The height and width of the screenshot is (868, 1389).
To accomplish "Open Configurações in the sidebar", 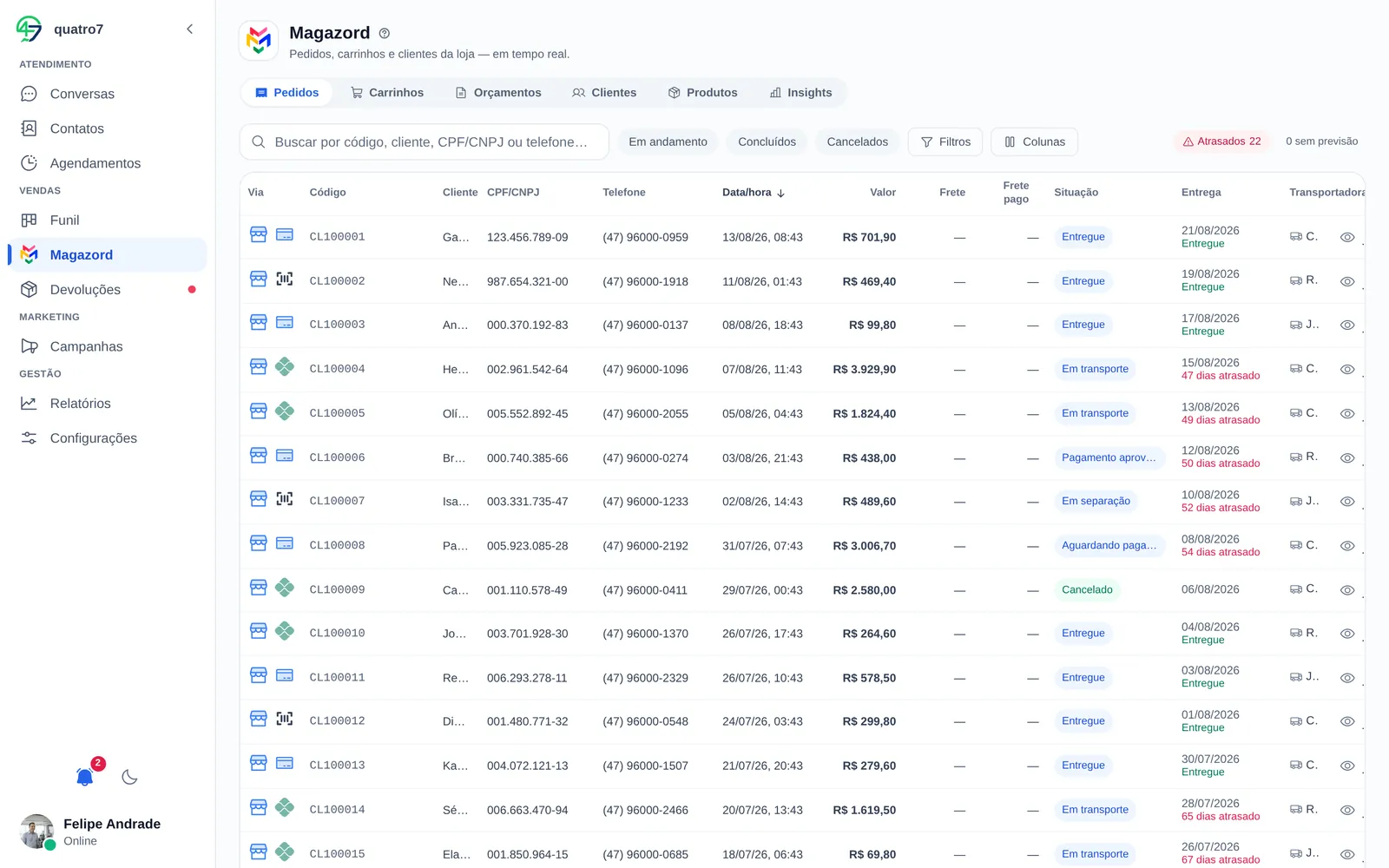I will point(108,438).
